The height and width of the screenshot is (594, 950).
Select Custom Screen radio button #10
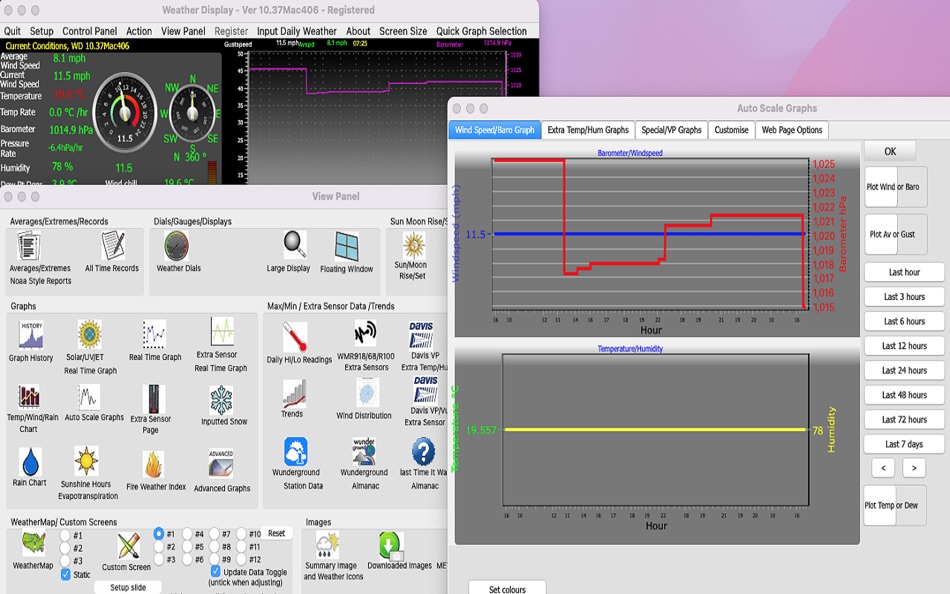241,534
